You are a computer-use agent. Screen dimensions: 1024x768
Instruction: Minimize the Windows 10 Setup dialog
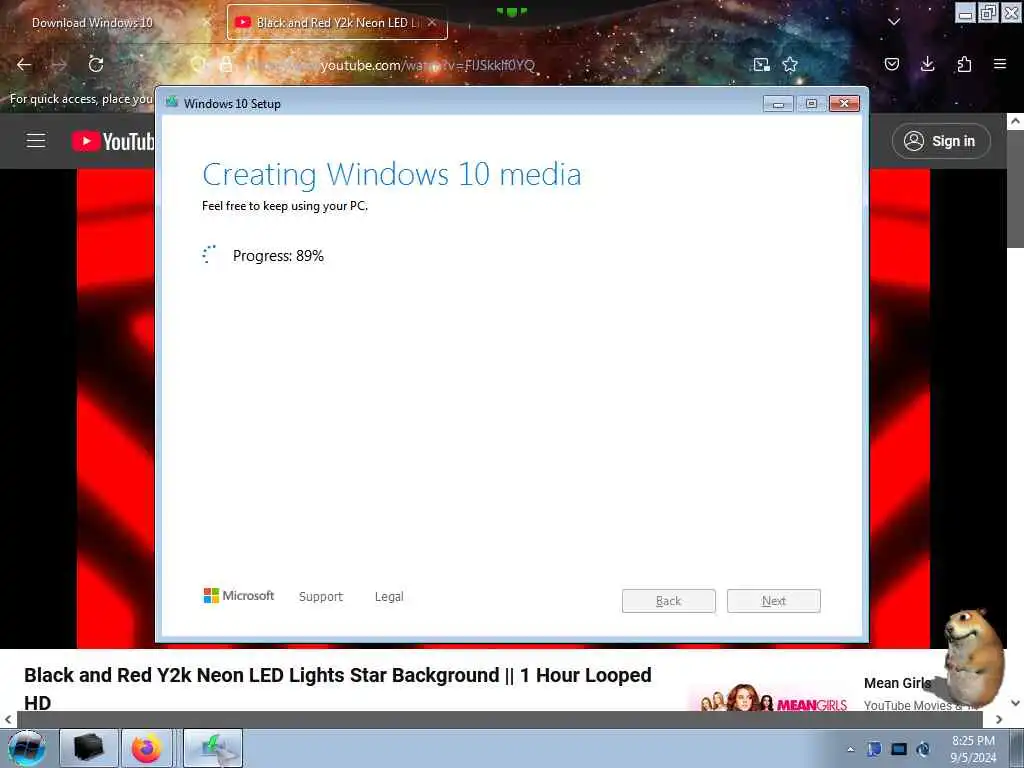[x=778, y=103]
